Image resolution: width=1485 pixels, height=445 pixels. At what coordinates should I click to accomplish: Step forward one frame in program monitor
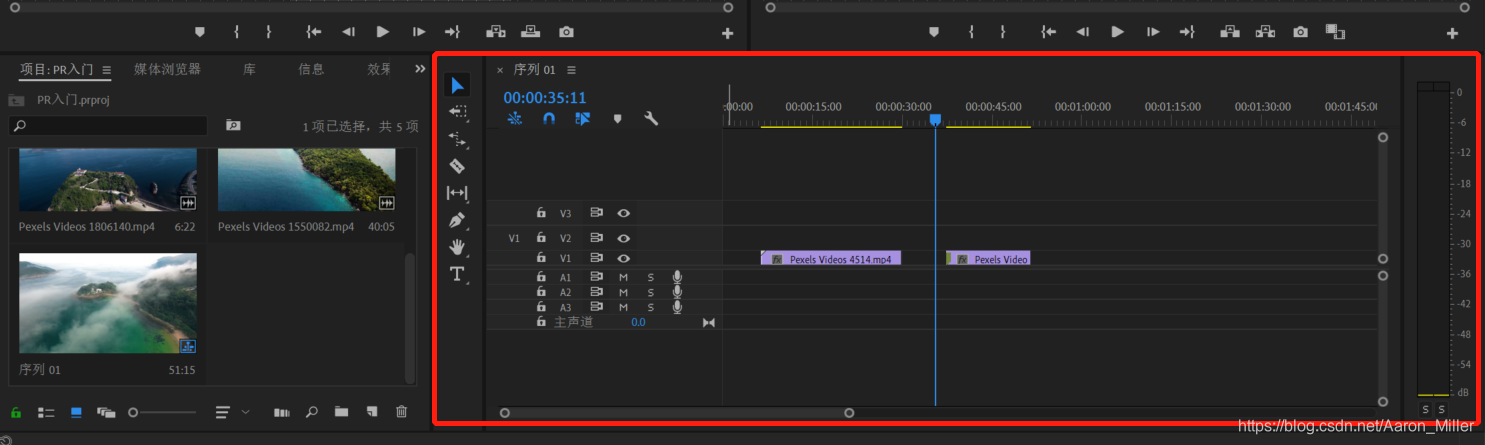pyautogui.click(x=1153, y=32)
